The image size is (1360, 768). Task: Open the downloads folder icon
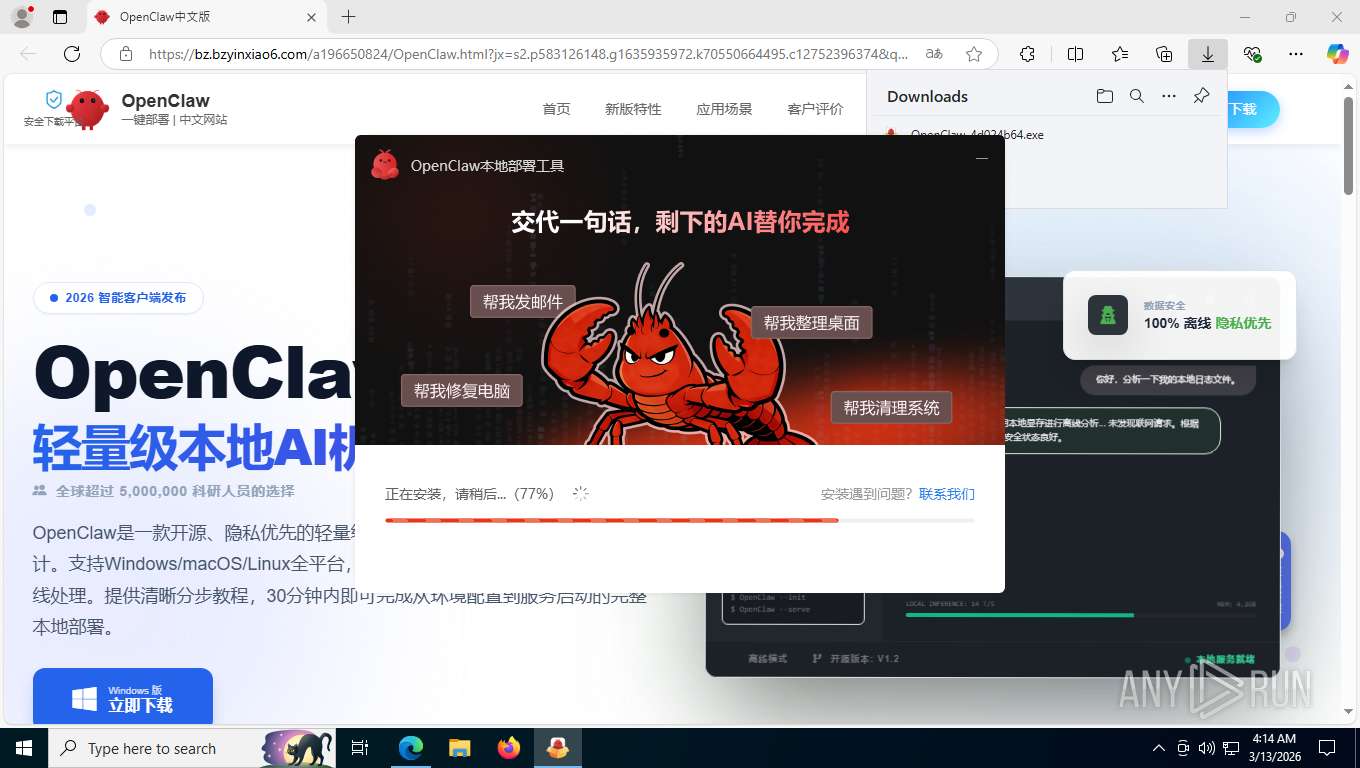coord(1104,96)
